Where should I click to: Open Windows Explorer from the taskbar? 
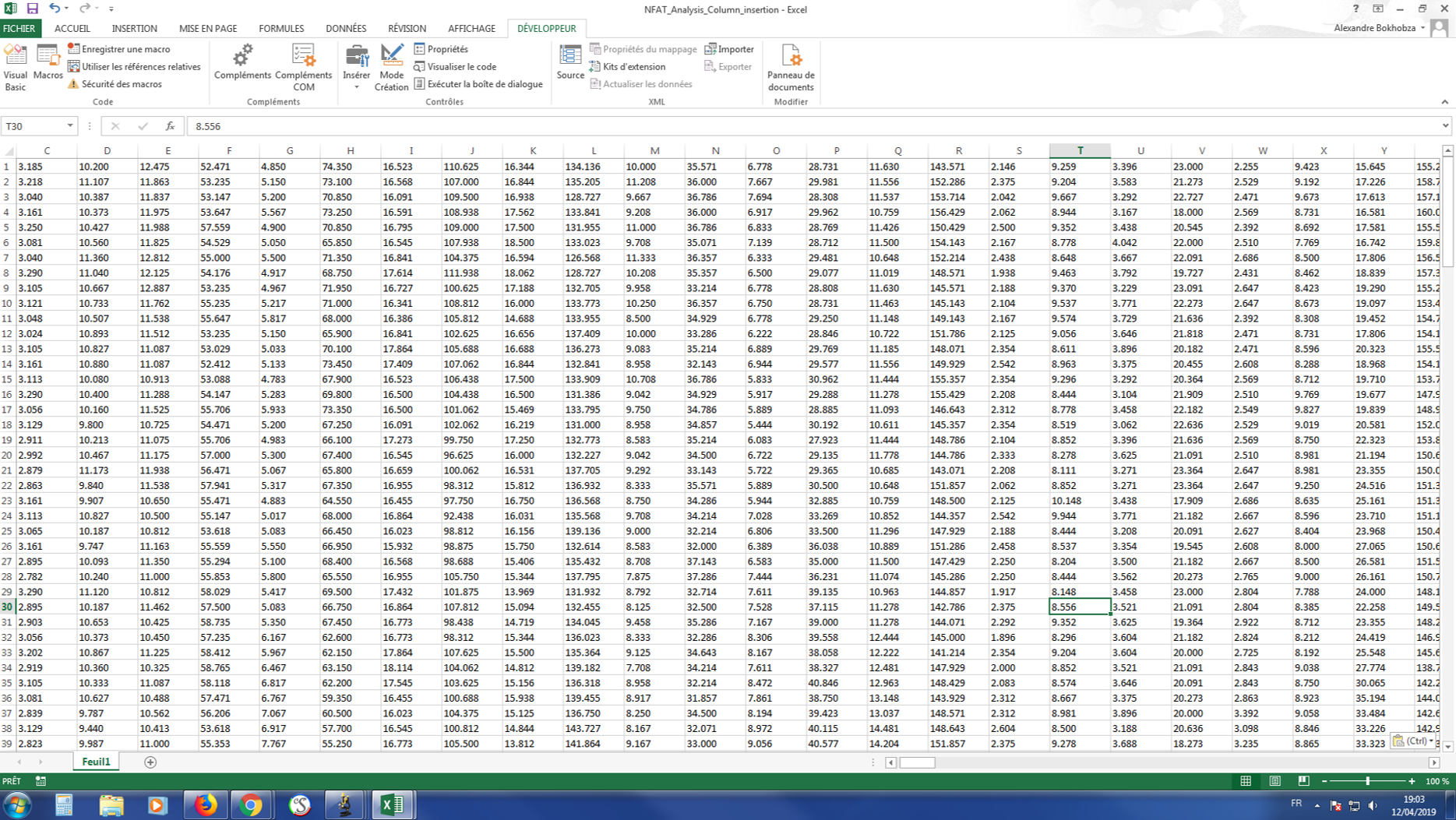tap(111, 805)
